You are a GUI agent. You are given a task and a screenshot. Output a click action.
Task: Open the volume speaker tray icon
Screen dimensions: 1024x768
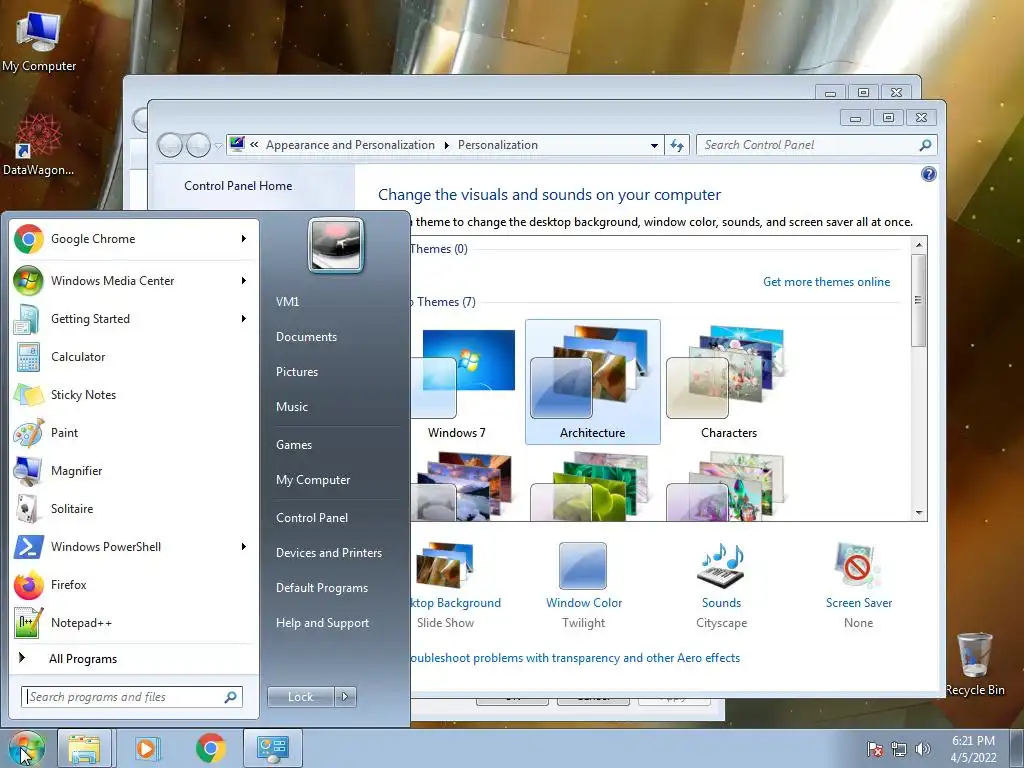923,749
